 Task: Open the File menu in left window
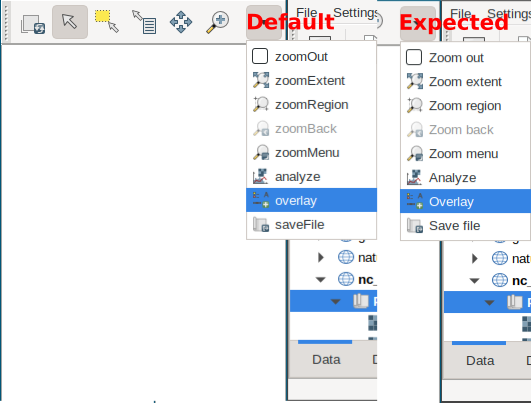(307, 13)
